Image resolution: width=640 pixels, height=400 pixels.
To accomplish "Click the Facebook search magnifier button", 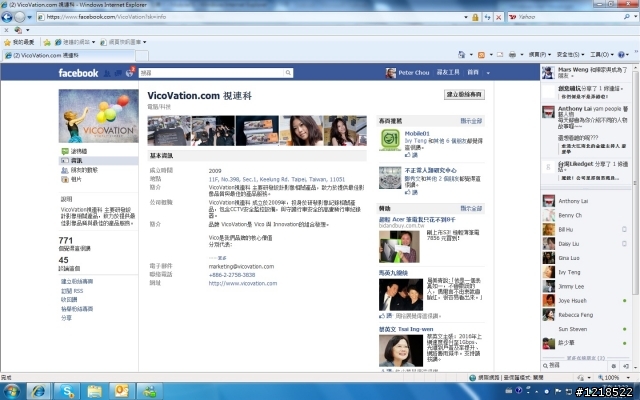I will click(288, 73).
